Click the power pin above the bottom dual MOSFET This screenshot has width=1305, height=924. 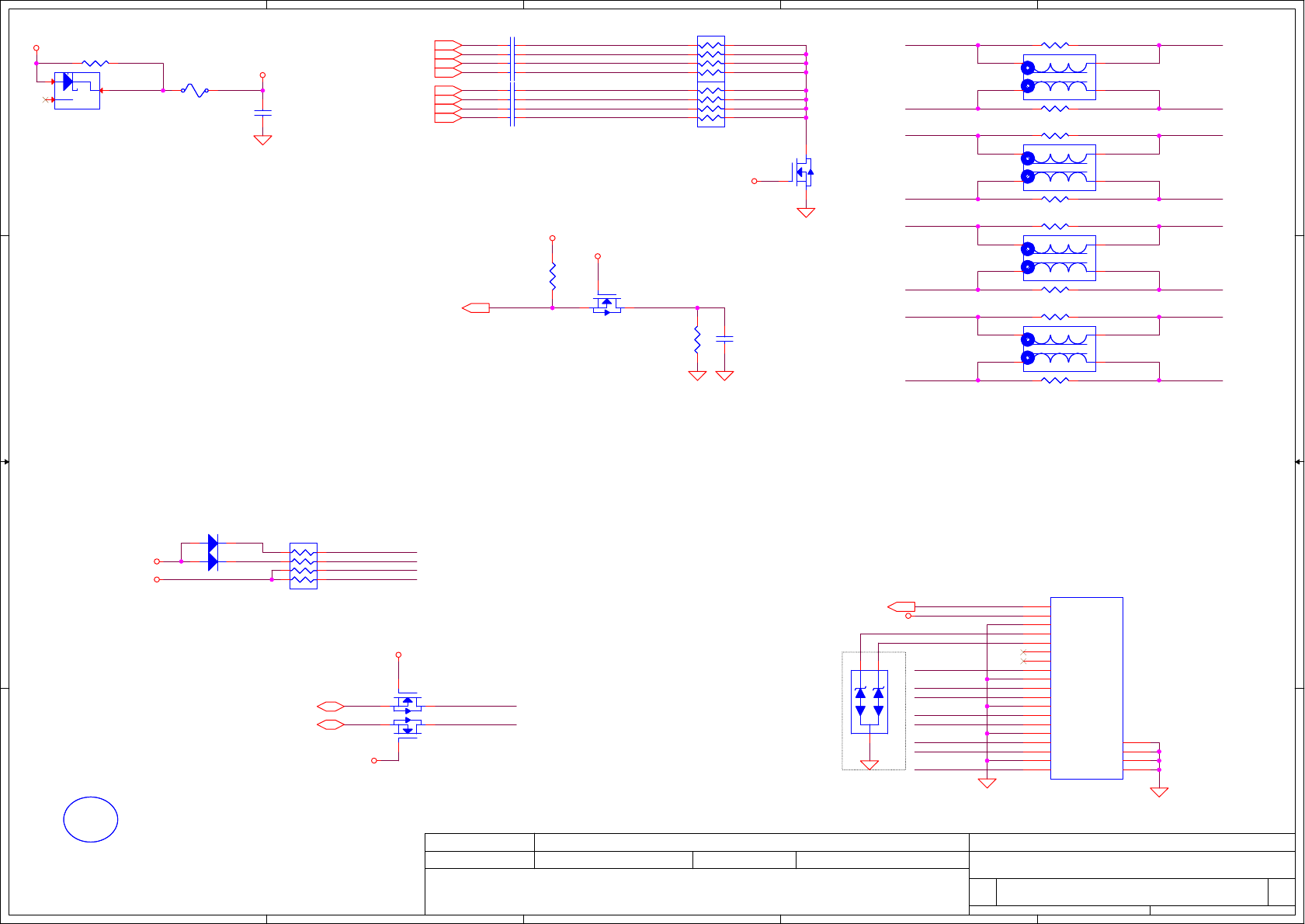point(399,655)
